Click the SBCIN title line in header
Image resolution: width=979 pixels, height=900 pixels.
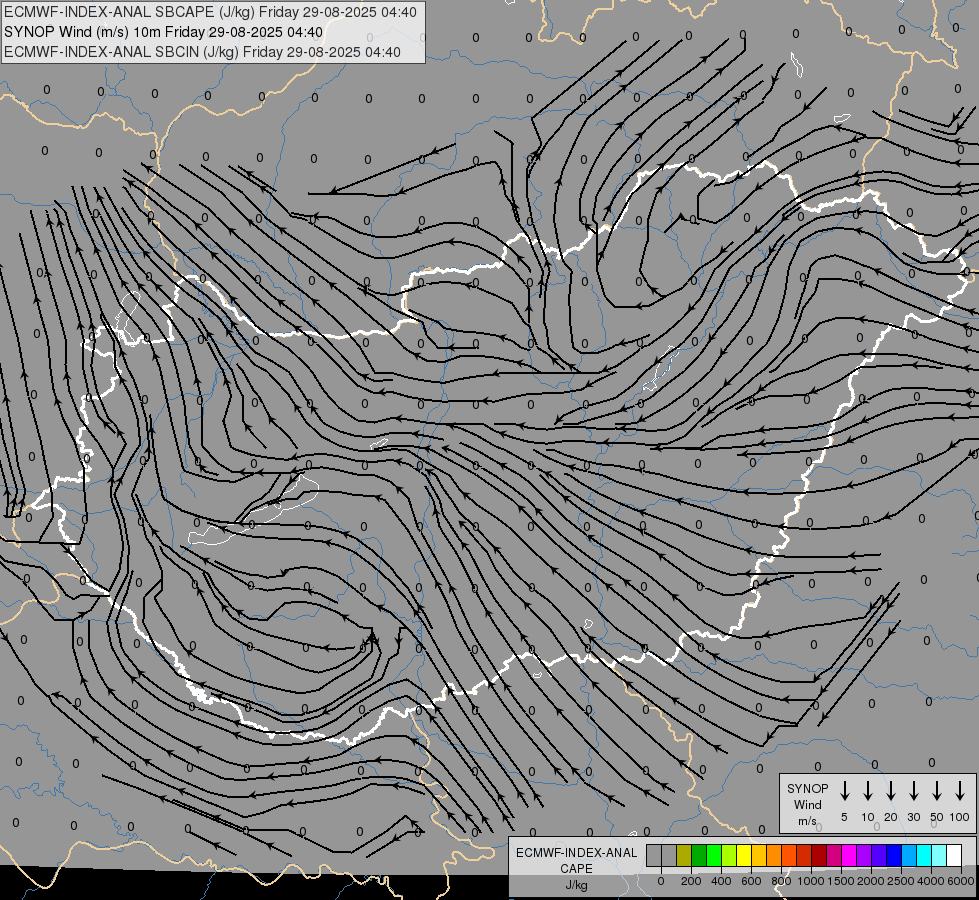point(202,52)
